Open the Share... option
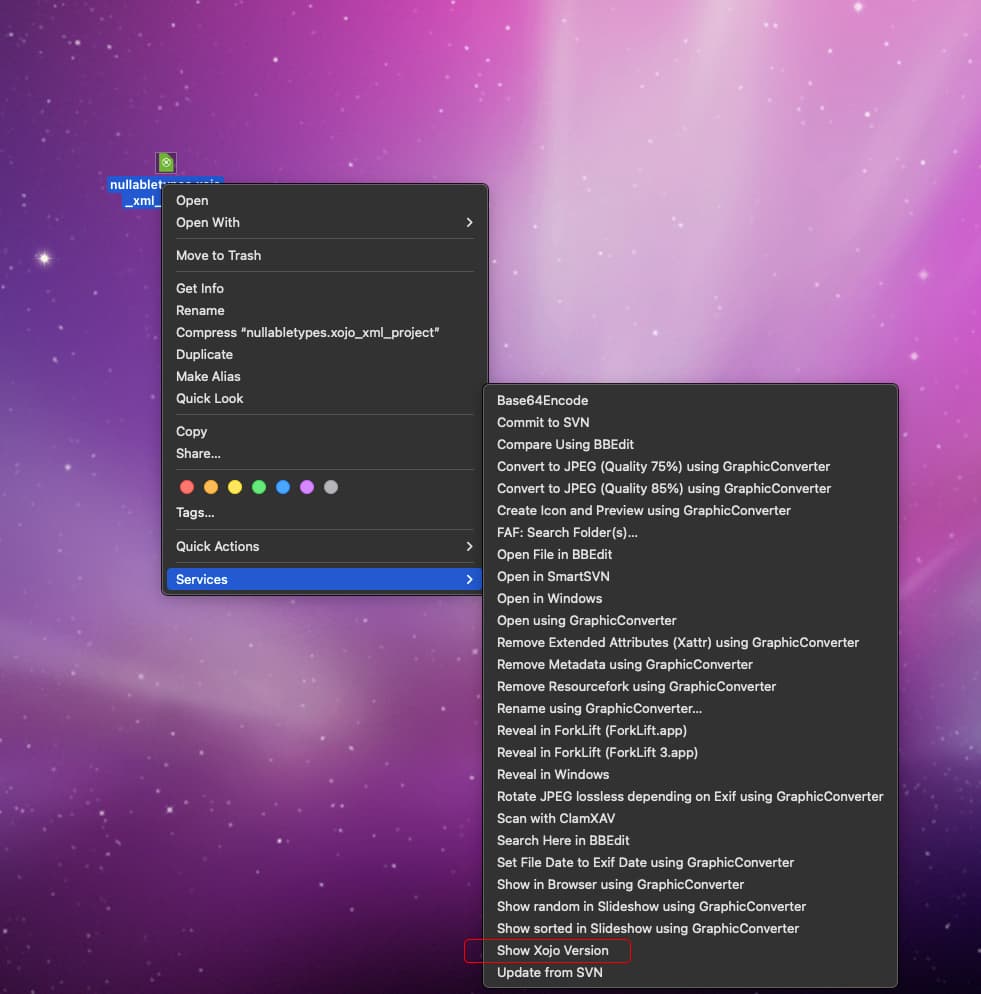This screenshot has height=994, width=981. coord(324,454)
